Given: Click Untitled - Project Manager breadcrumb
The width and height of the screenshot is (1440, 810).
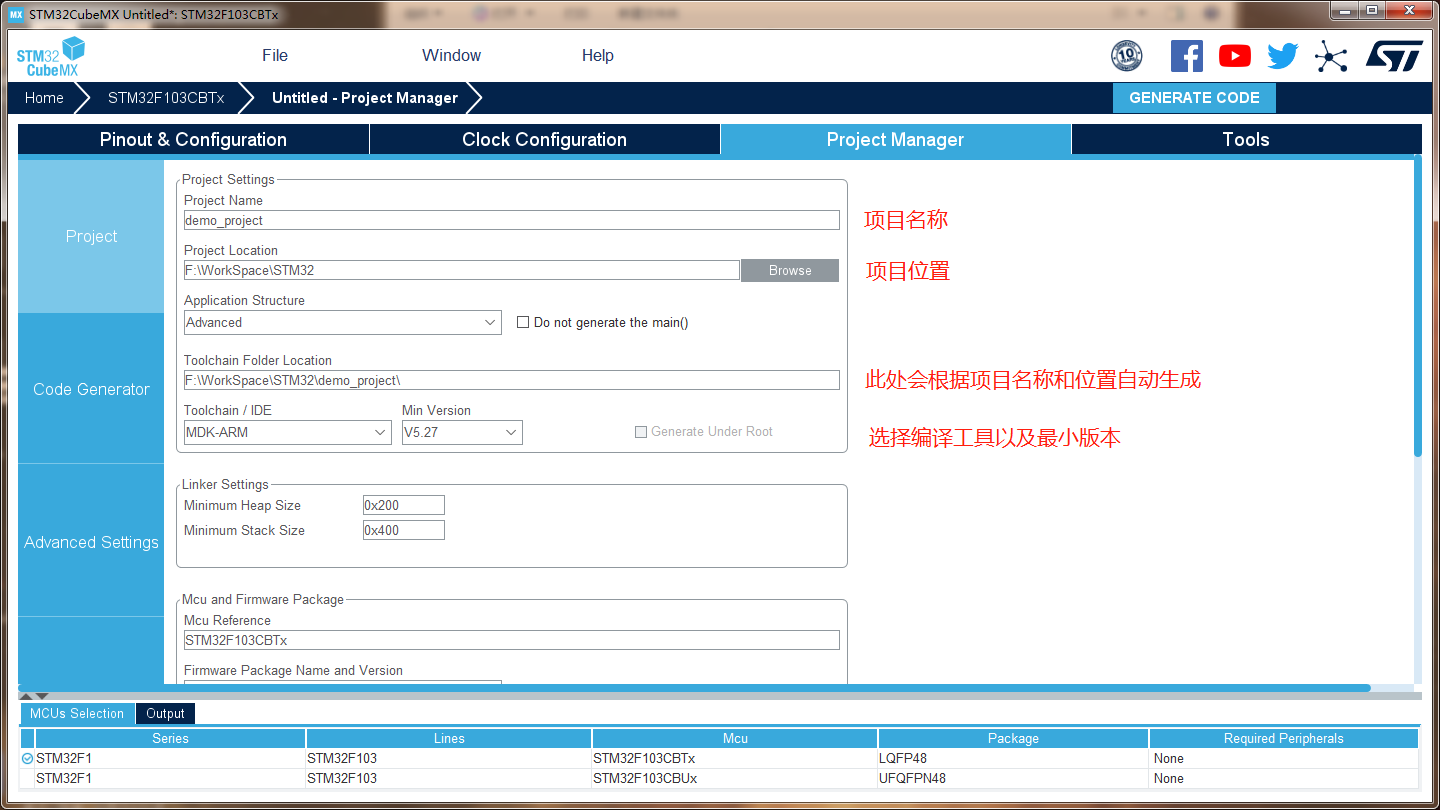Looking at the screenshot, I should (365, 98).
